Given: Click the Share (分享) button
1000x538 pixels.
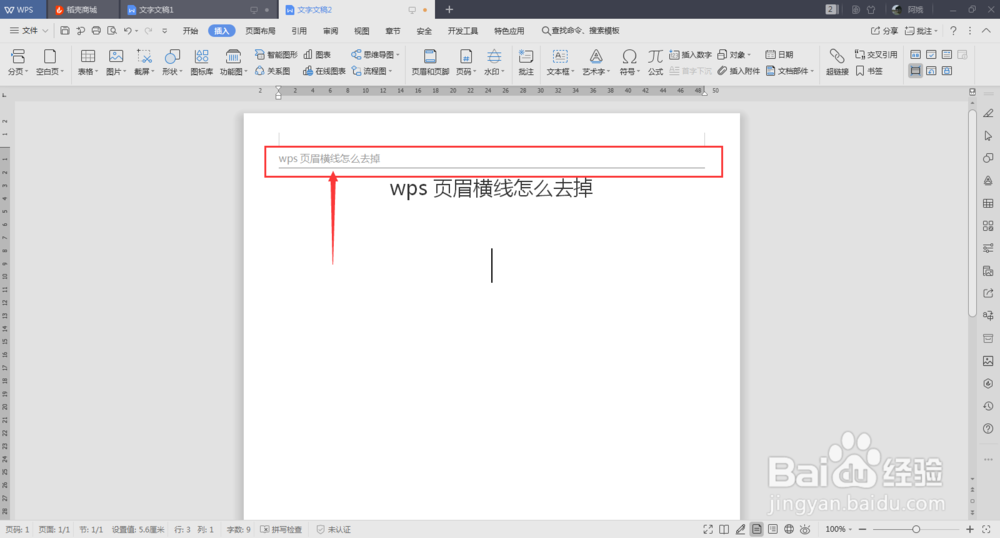Looking at the screenshot, I should [x=885, y=31].
